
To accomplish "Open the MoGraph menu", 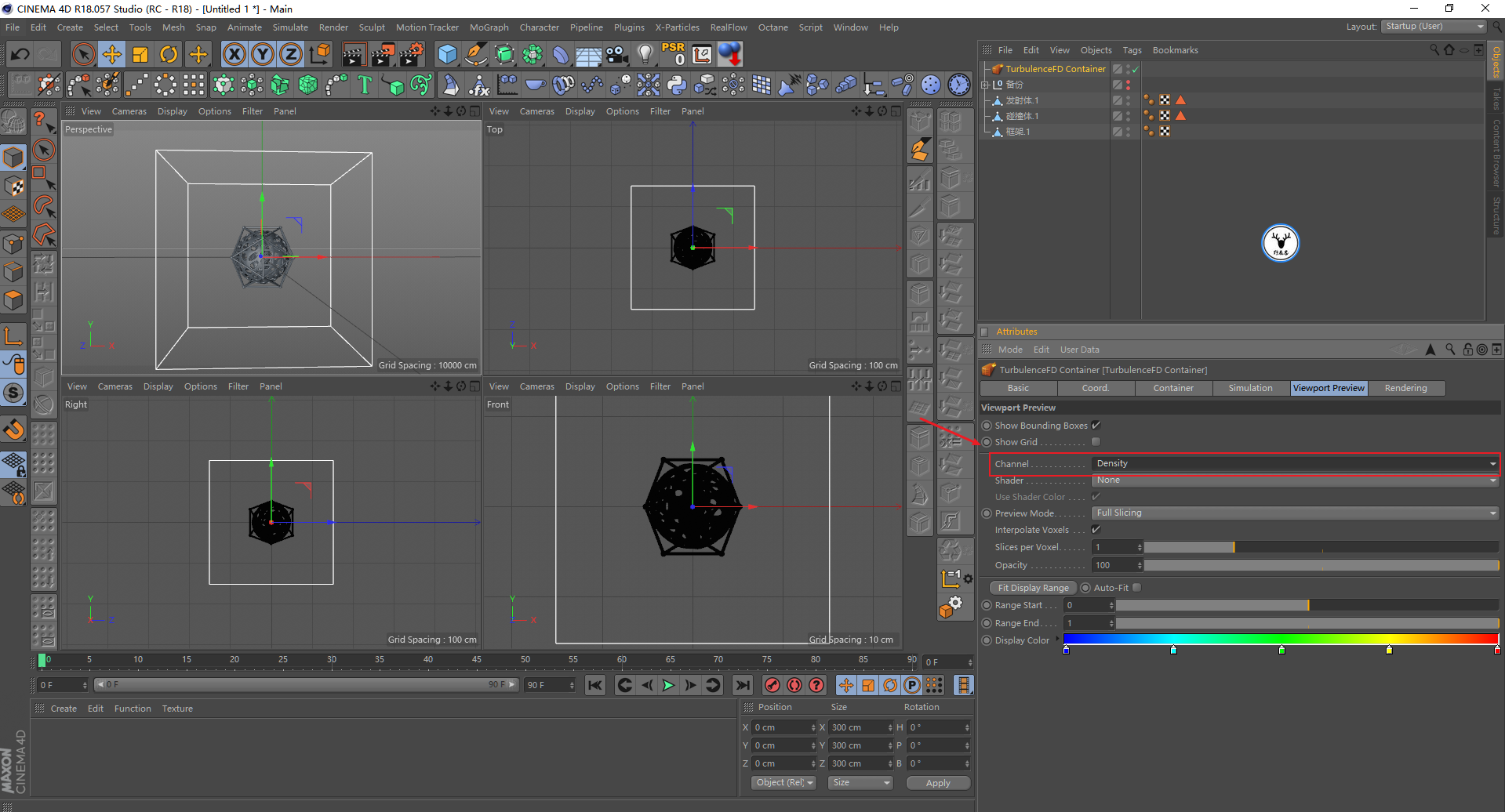I will [x=489, y=27].
